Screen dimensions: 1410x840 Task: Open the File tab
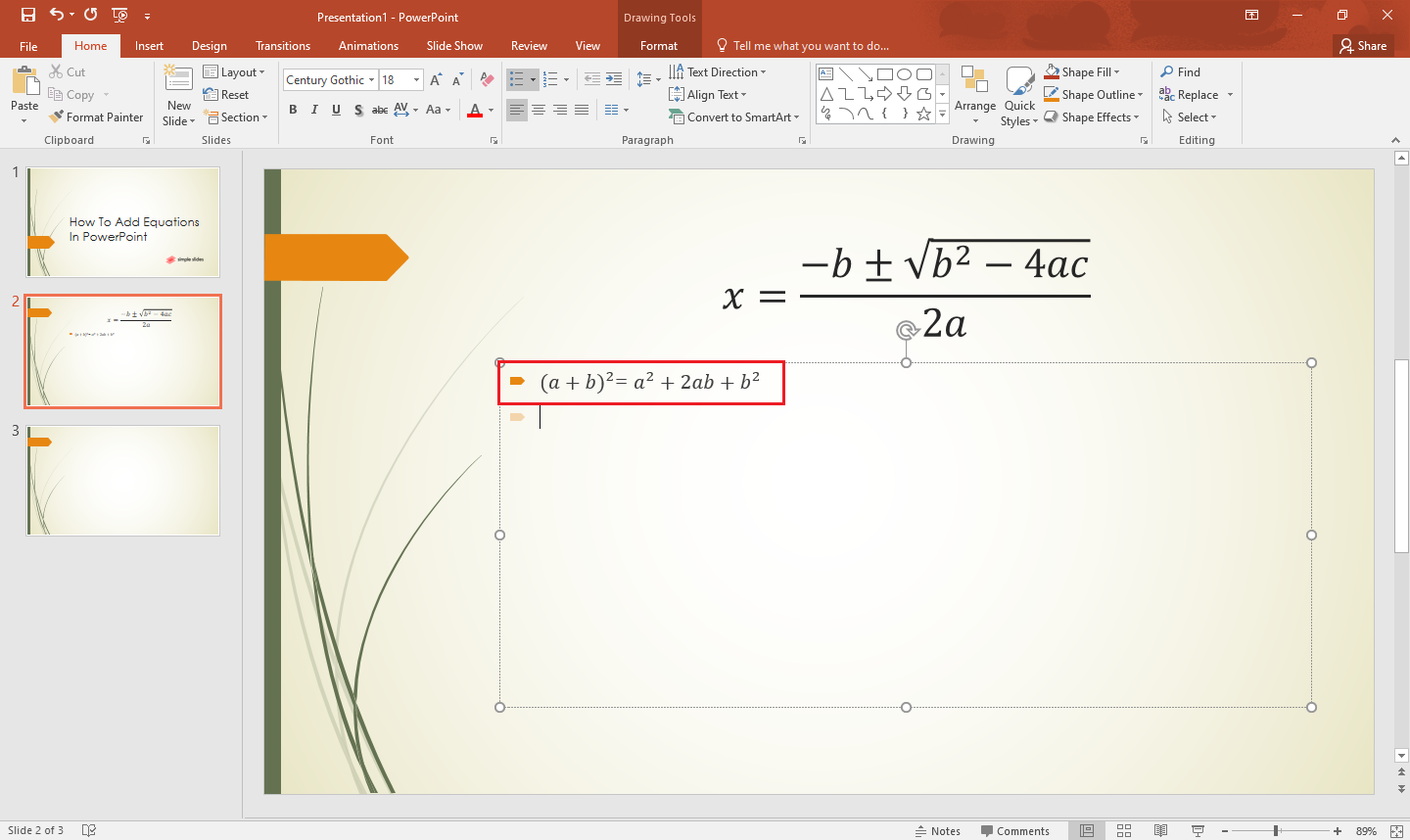pos(28,46)
